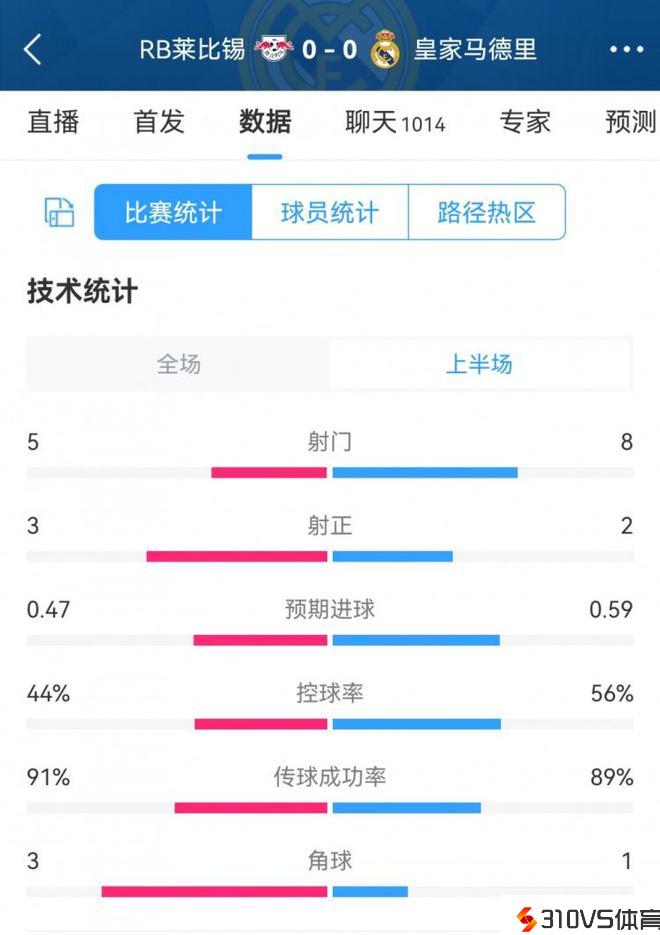The width and height of the screenshot is (660, 935).
Task: Select 球员统计 segment
Action: (330, 212)
